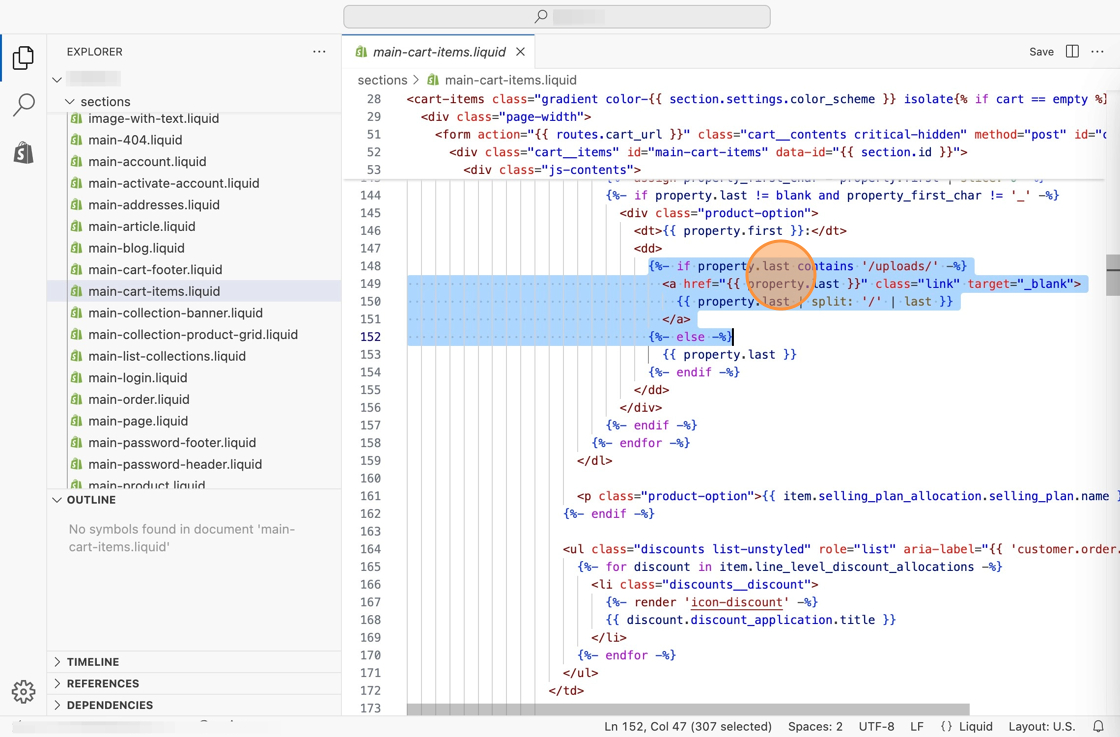Open the Shopify panel in activity bar

click(x=23, y=152)
